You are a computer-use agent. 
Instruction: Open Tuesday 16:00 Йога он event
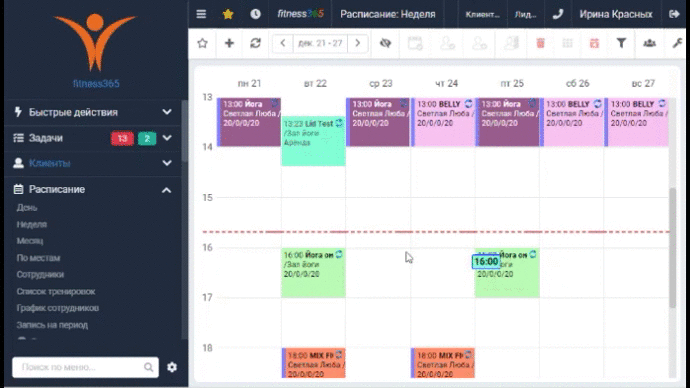(313, 273)
